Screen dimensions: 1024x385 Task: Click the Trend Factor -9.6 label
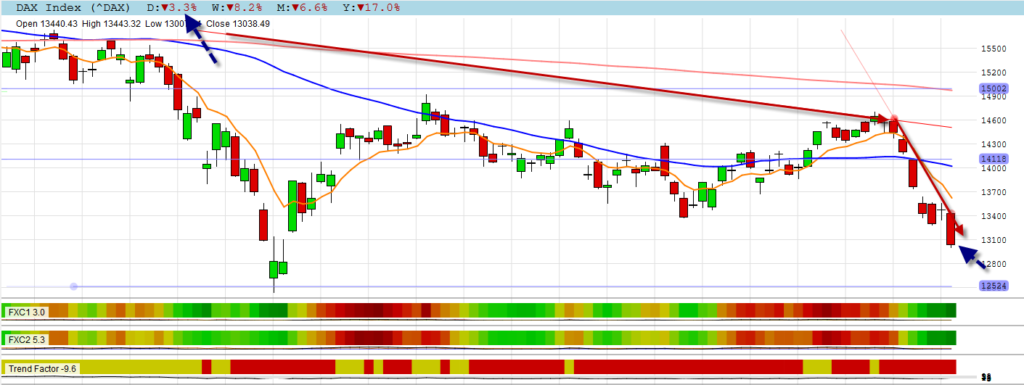click(x=42, y=368)
